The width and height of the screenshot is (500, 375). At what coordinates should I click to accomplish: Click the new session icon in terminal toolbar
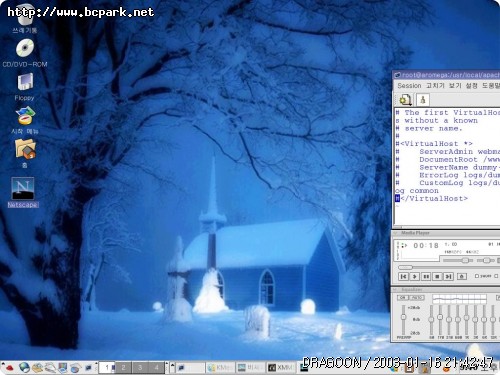tap(405, 100)
